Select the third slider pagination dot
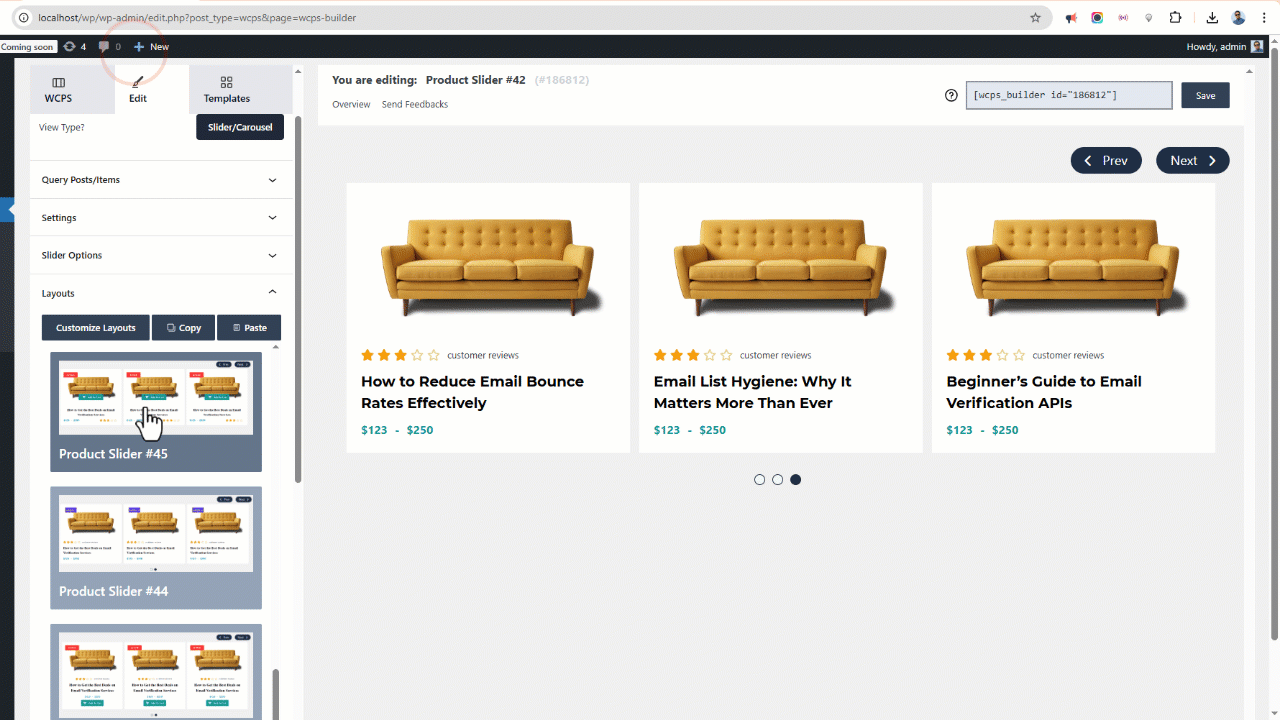This screenshot has height=720, width=1280. (x=796, y=480)
